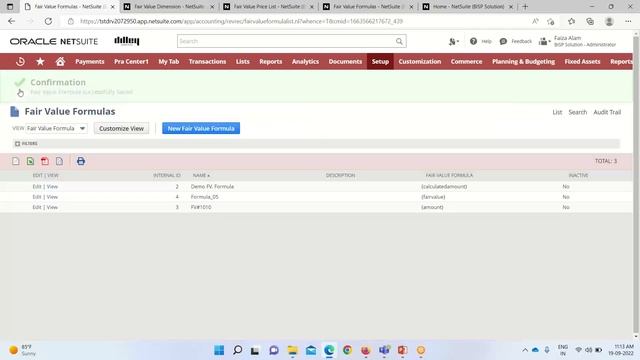Screen dimensions: 640x360
Task: Sort by the Name column header
Action: (x=201, y=176)
